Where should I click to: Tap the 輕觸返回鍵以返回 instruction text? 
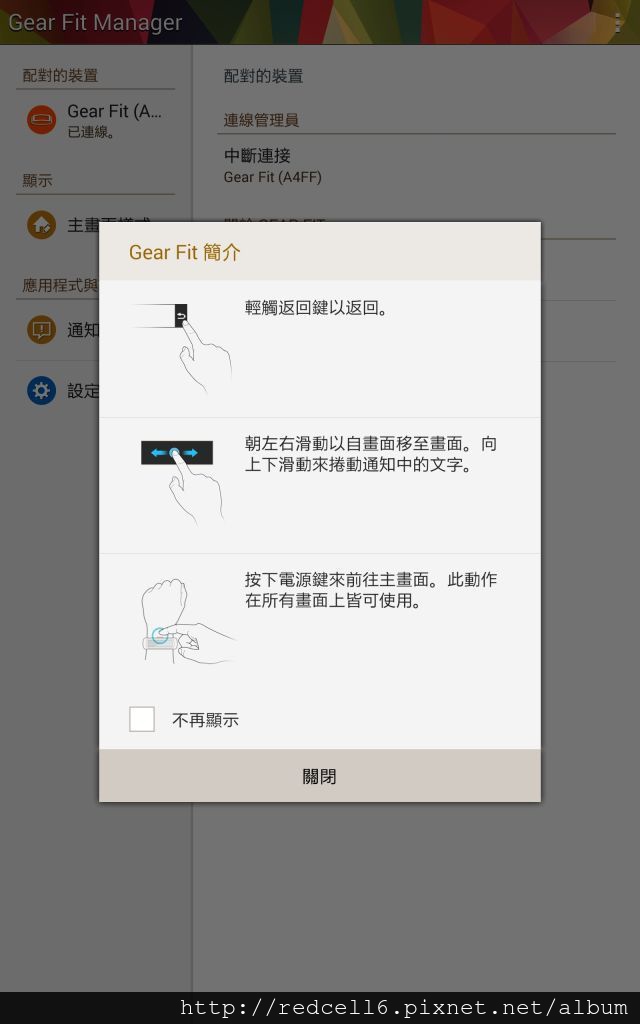[317, 308]
